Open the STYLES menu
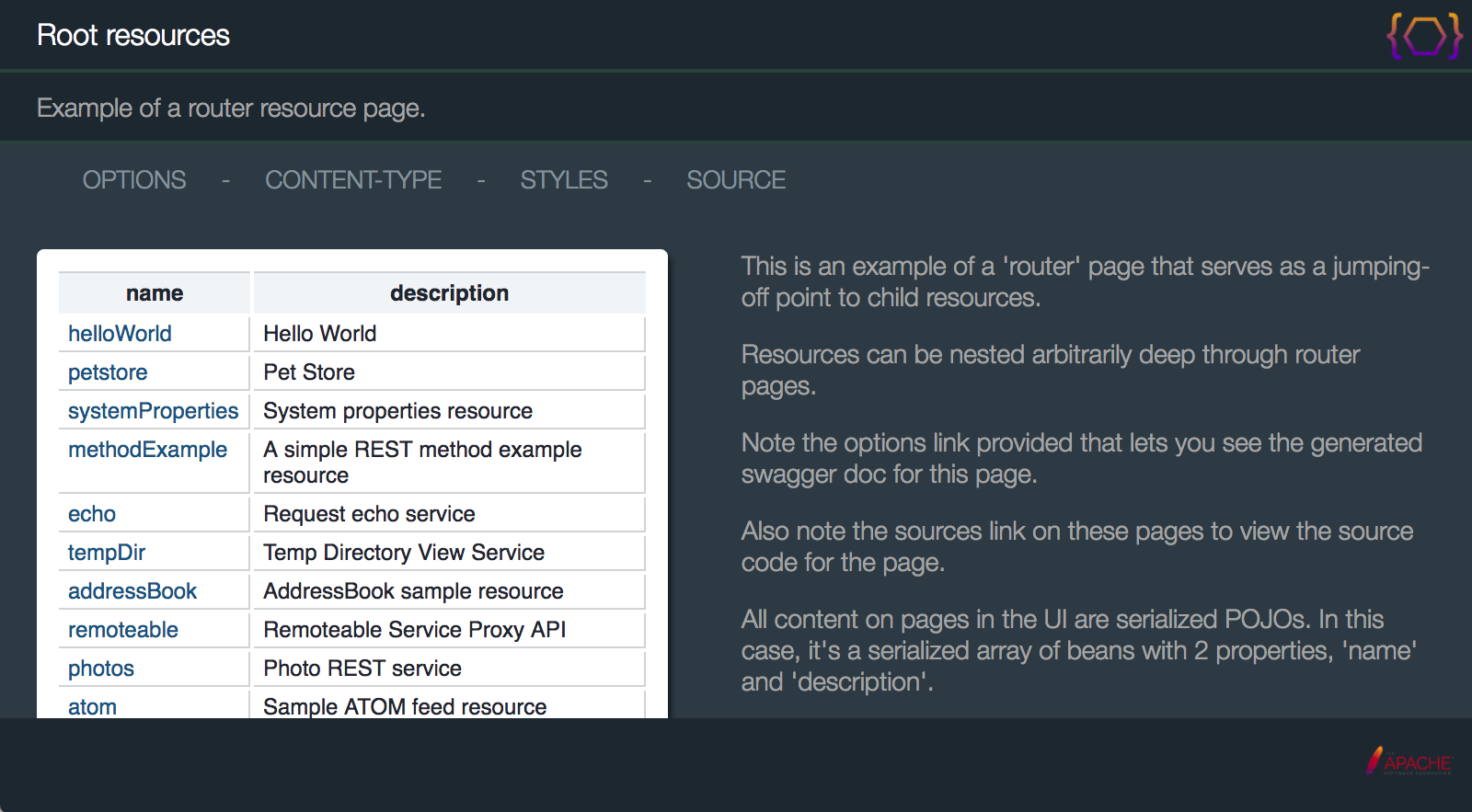Viewport: 1472px width, 812px height. point(564,180)
